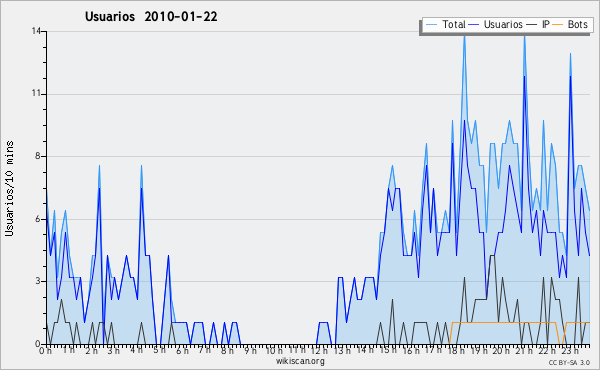Viewport: 600px width, 370px height.
Task: Click the chart title 'Usuarios 2010-01-22'
Action: (x=151, y=17)
